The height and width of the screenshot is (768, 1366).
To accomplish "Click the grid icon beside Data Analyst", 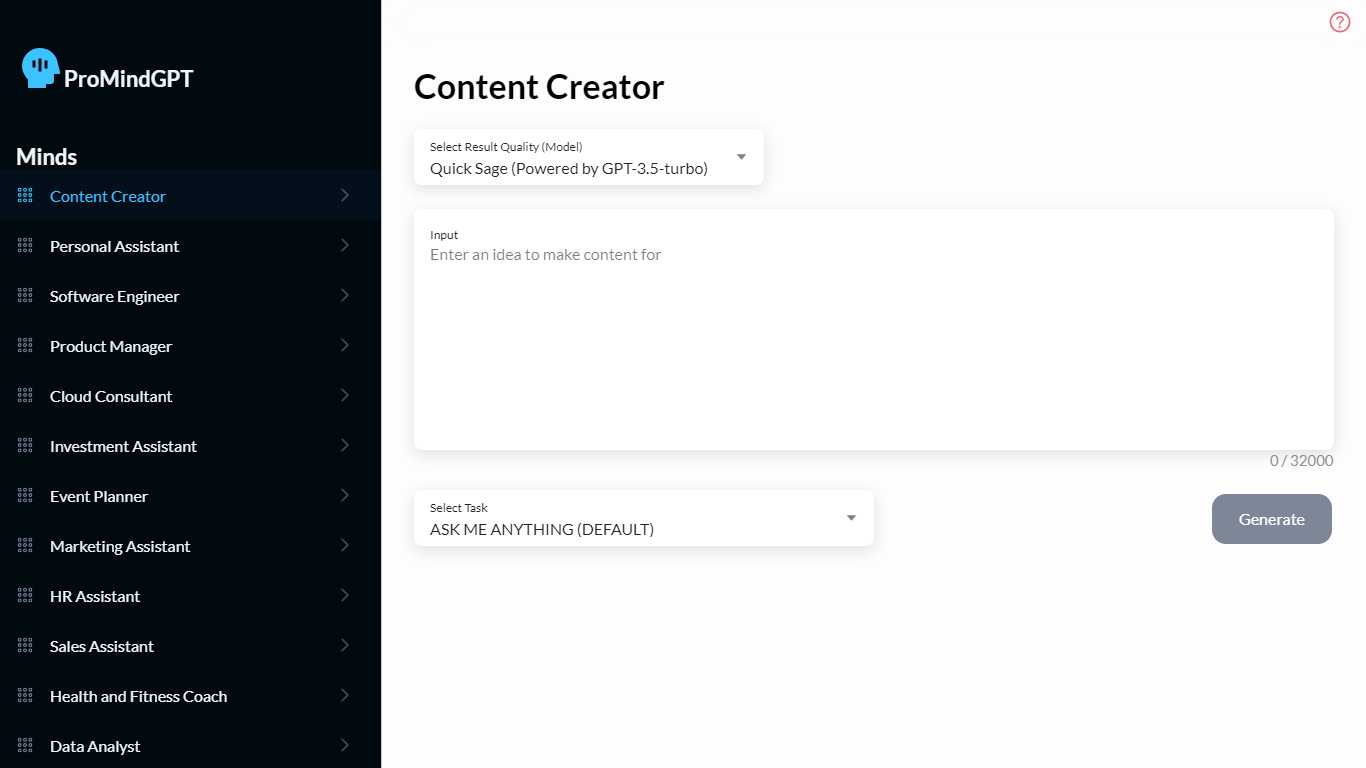I will point(25,746).
